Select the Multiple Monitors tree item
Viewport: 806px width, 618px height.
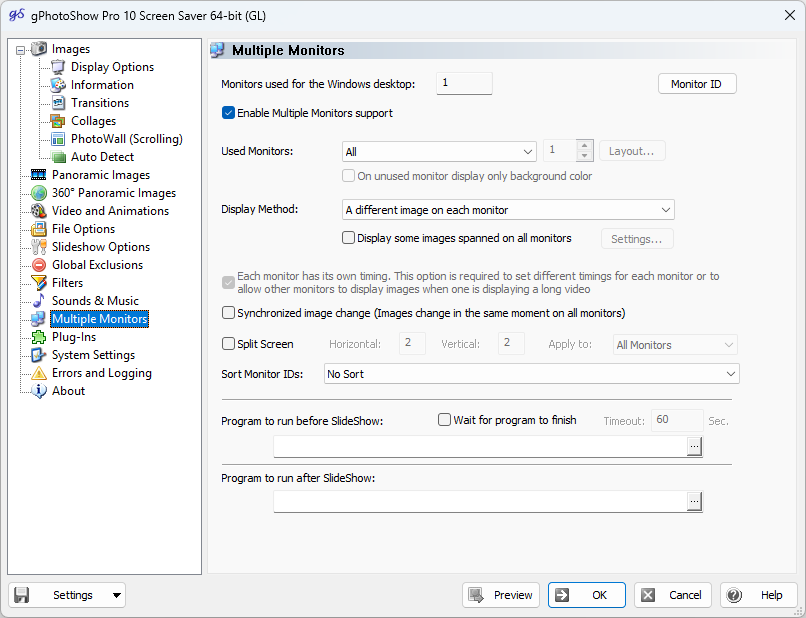pos(99,318)
